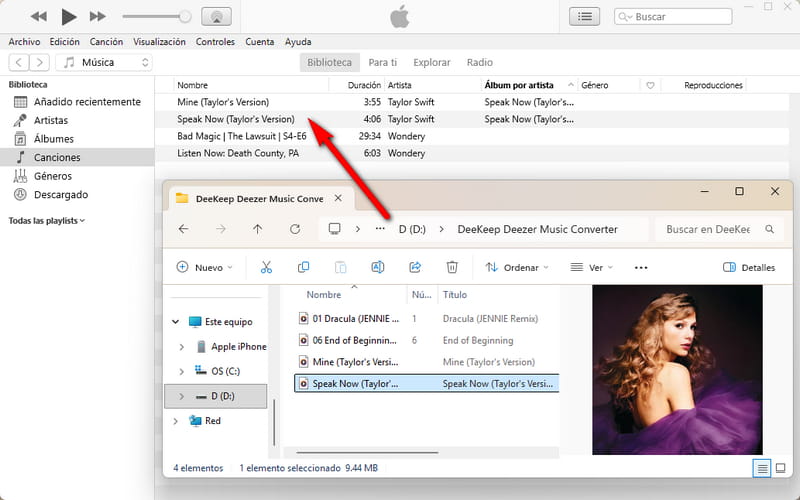Sort by the Álbum por artista column
Screen dimensions: 800x500
pos(529,85)
